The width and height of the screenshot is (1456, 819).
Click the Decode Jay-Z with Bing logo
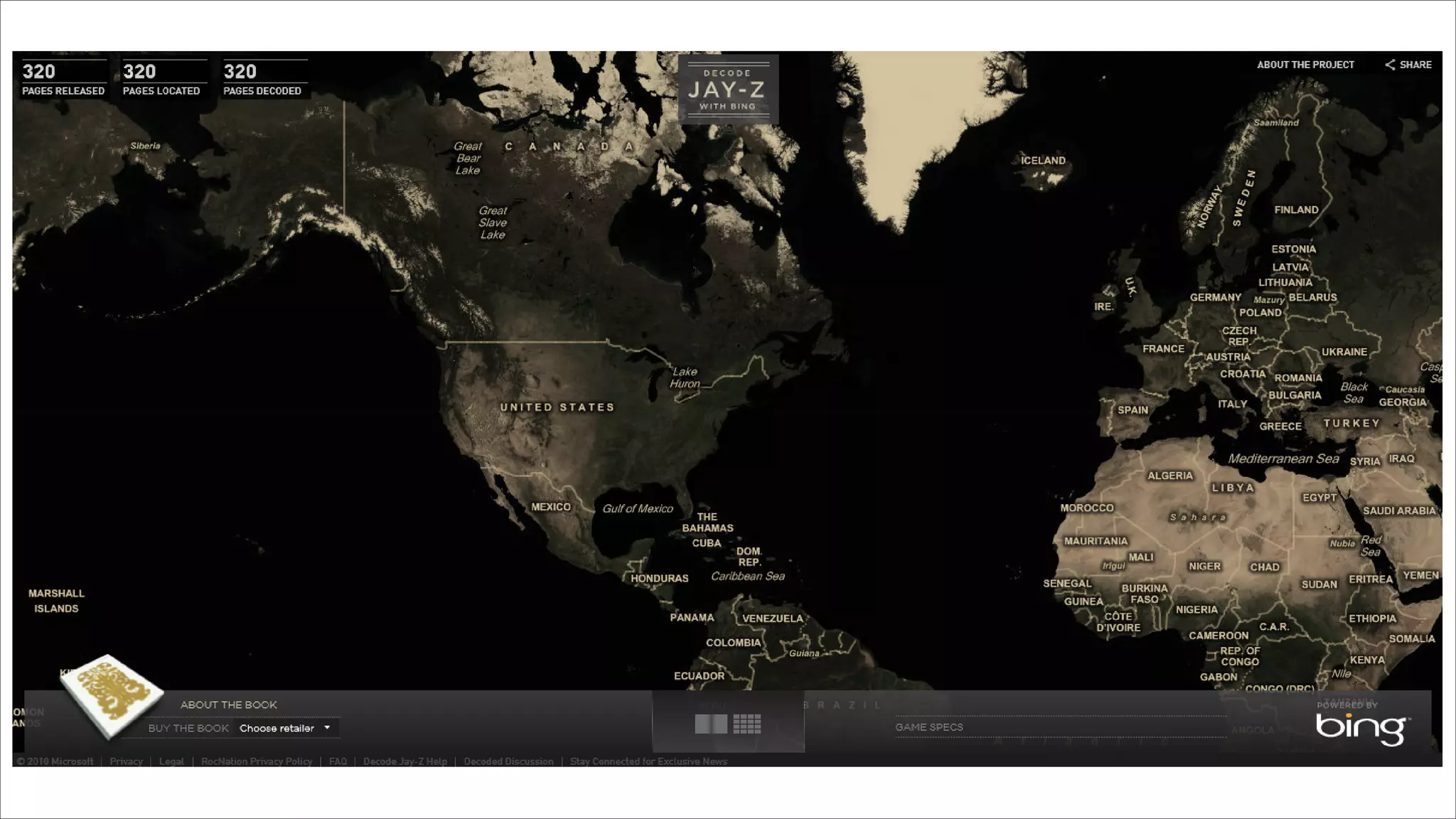(727, 90)
